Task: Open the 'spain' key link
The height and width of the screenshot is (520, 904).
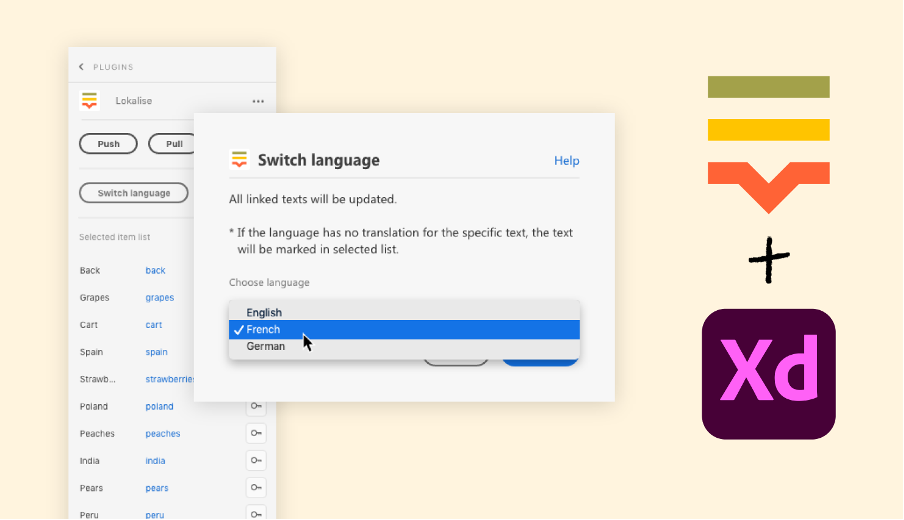Action: (156, 352)
